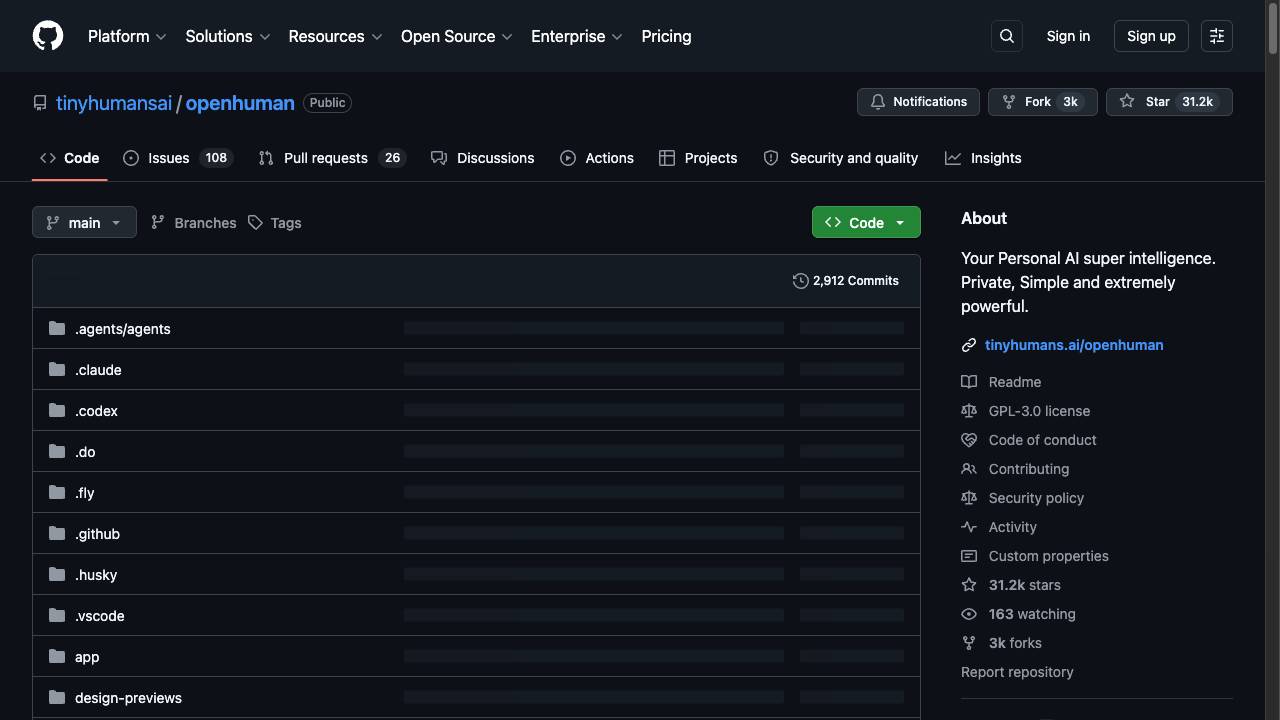Click the link icon next to tinyhumans.ai/openhuman

tap(969, 345)
